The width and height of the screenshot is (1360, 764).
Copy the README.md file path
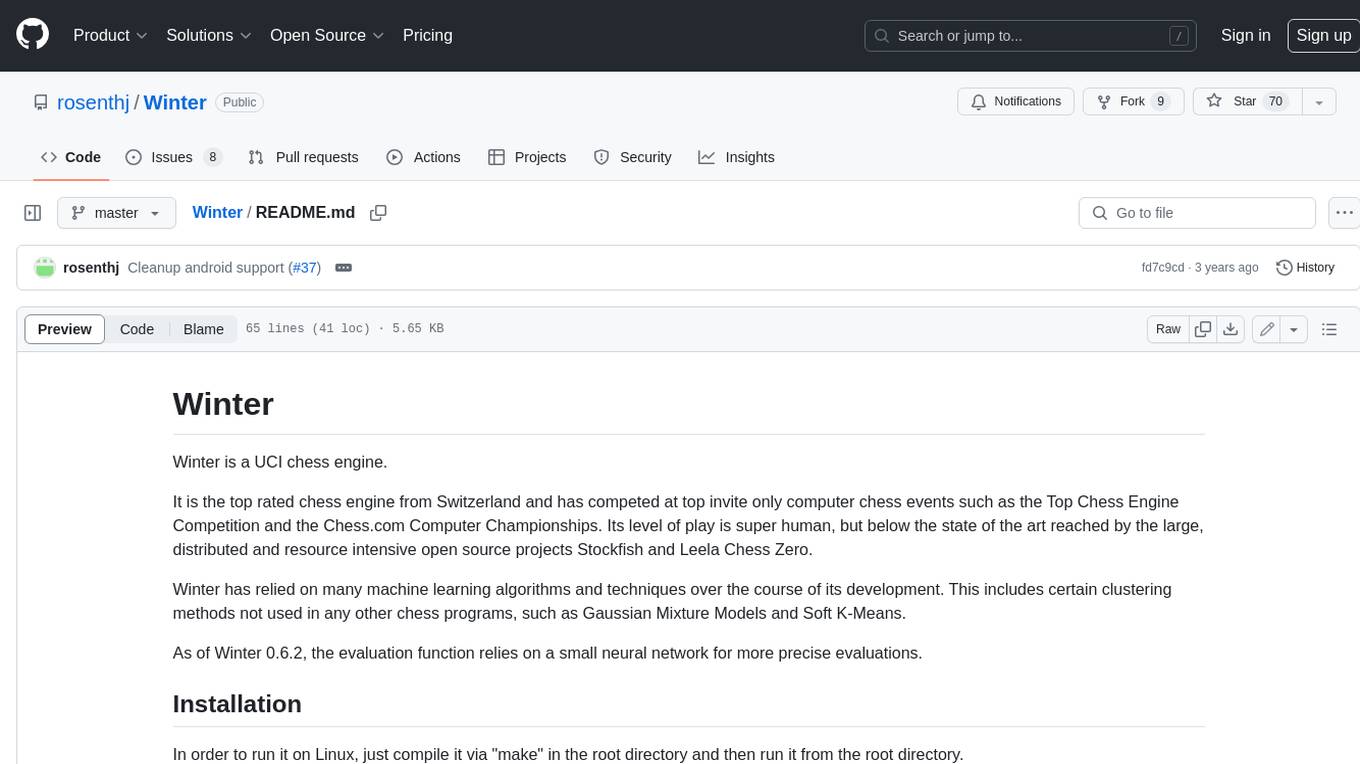click(378, 213)
